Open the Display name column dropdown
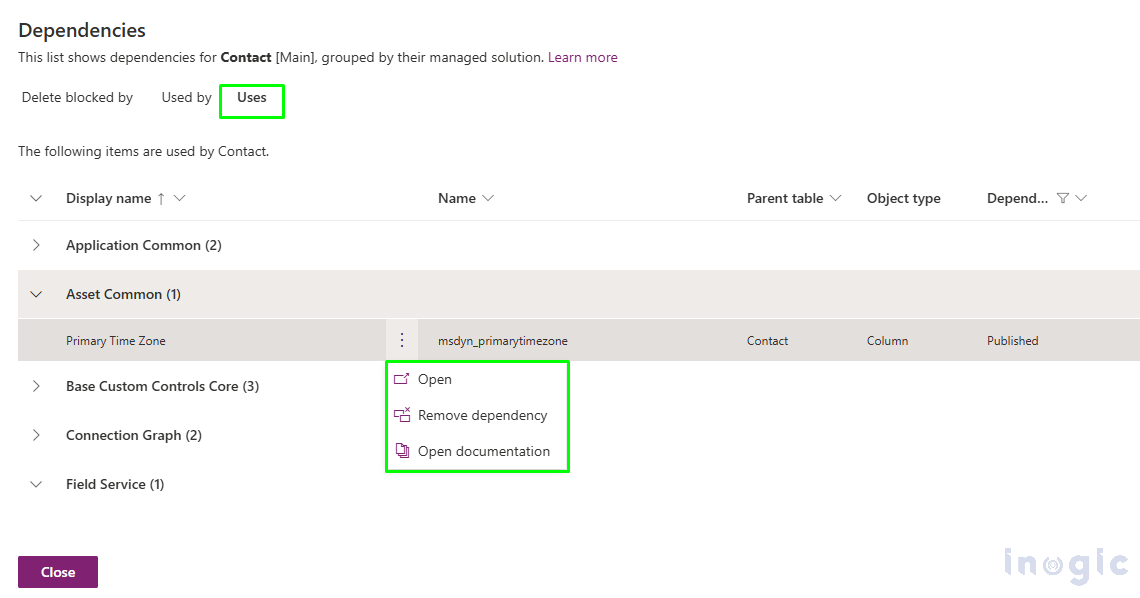 [x=180, y=198]
